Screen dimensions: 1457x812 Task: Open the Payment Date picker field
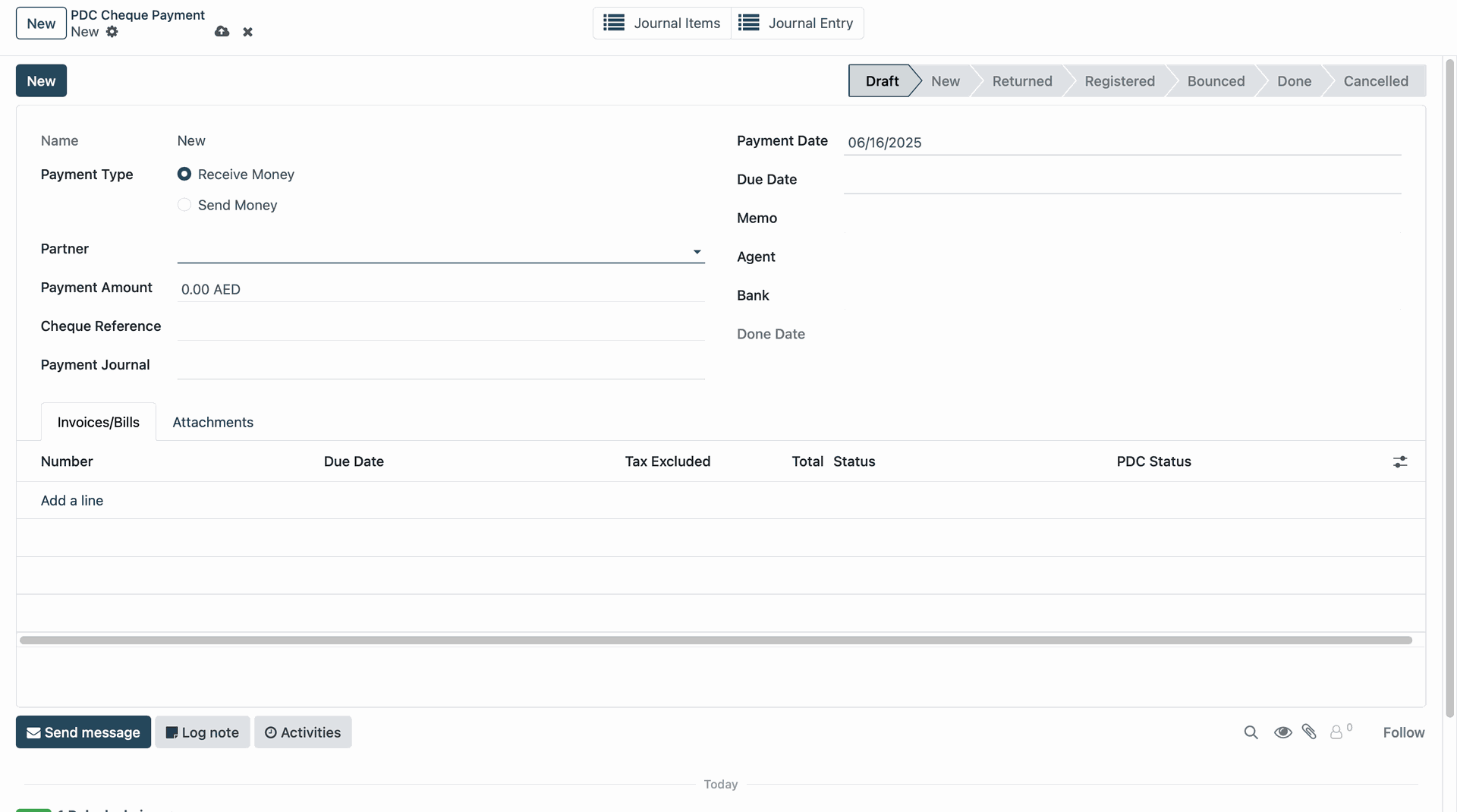point(1121,143)
